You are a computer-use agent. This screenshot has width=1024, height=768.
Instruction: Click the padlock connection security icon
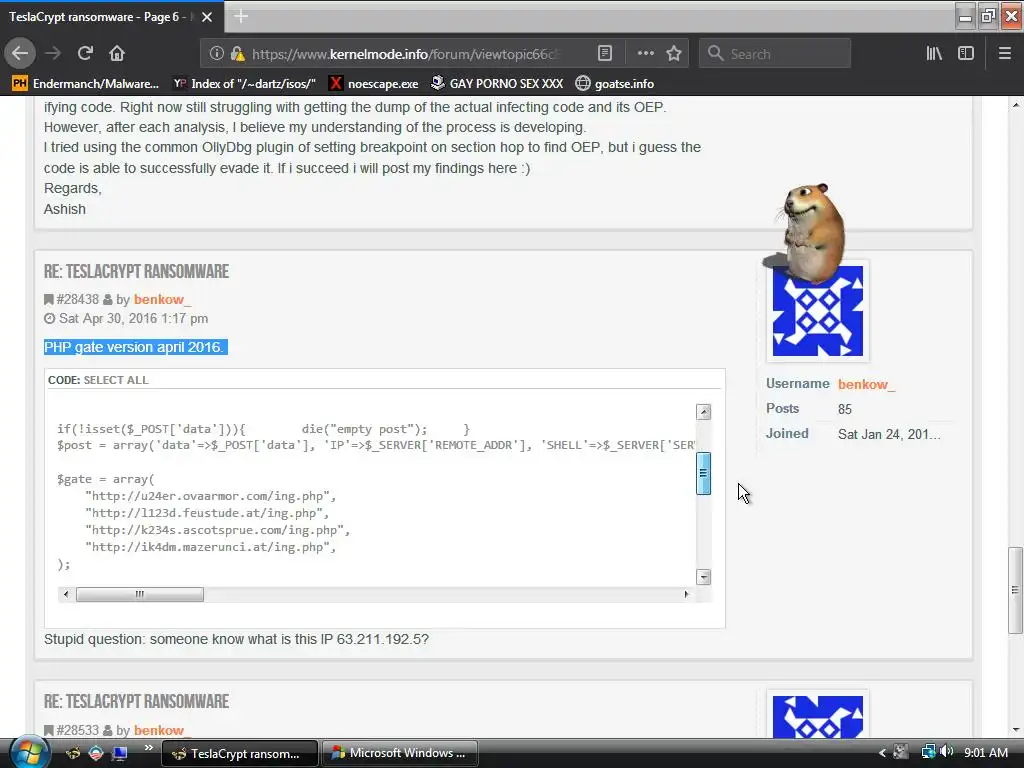237,54
